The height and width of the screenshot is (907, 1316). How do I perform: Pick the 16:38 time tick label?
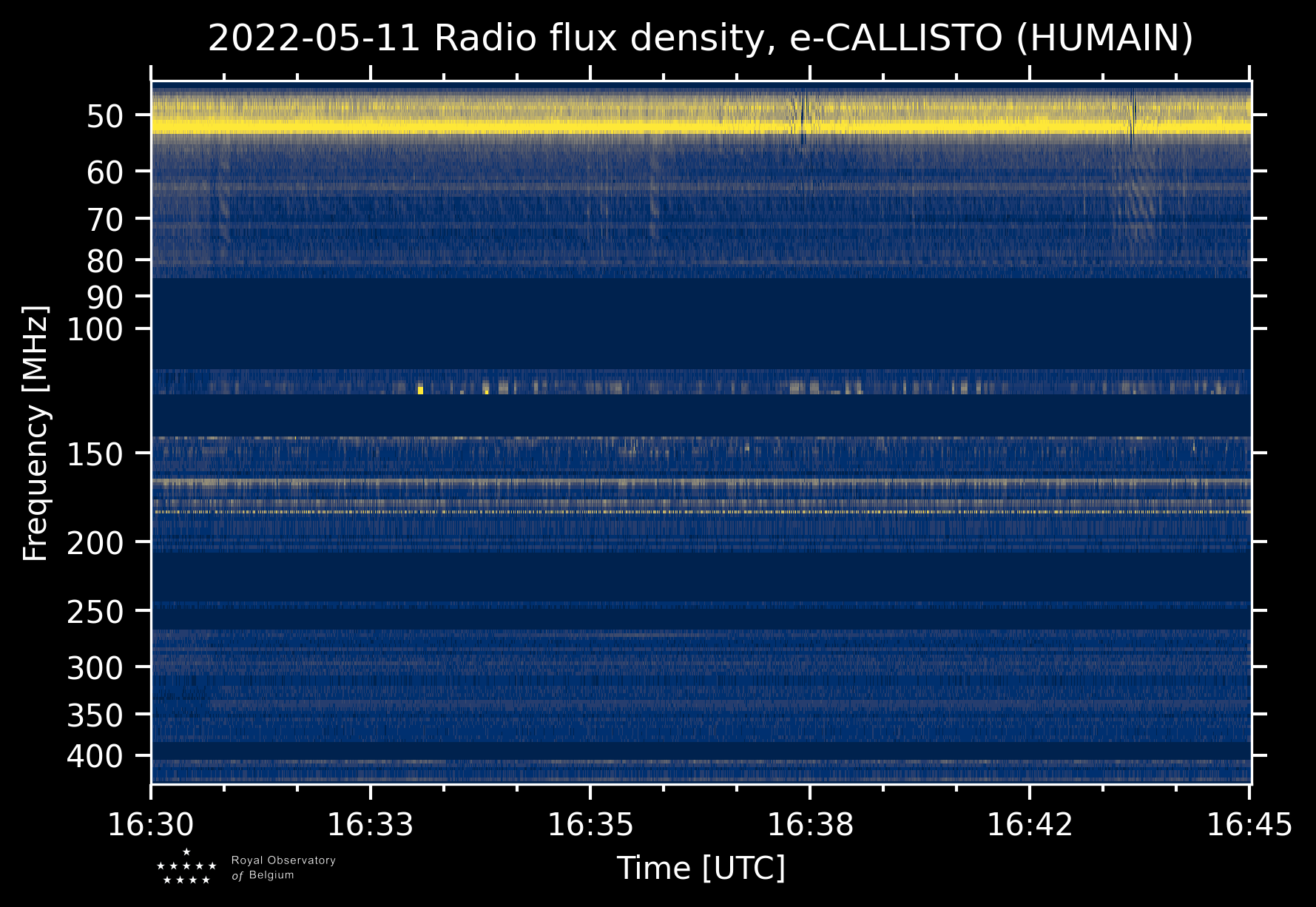click(x=810, y=824)
